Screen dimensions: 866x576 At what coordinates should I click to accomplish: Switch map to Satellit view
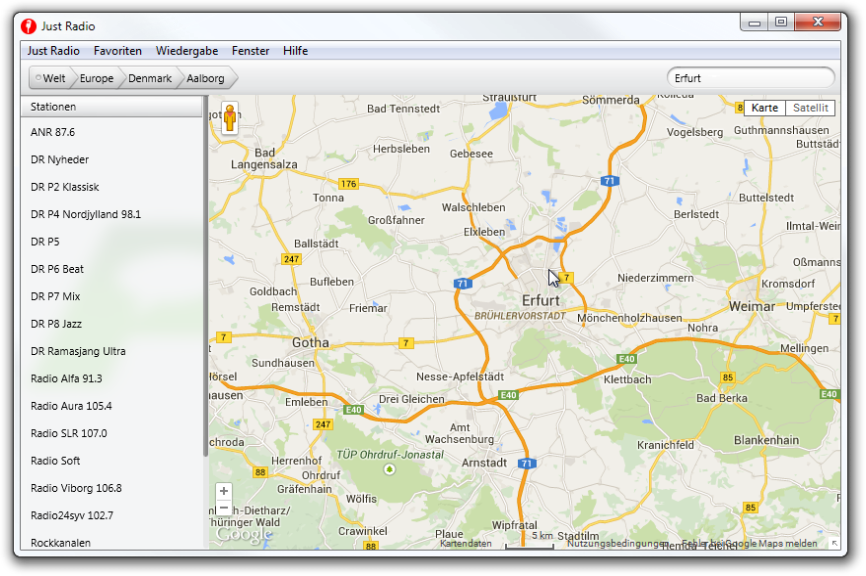[x=809, y=108]
